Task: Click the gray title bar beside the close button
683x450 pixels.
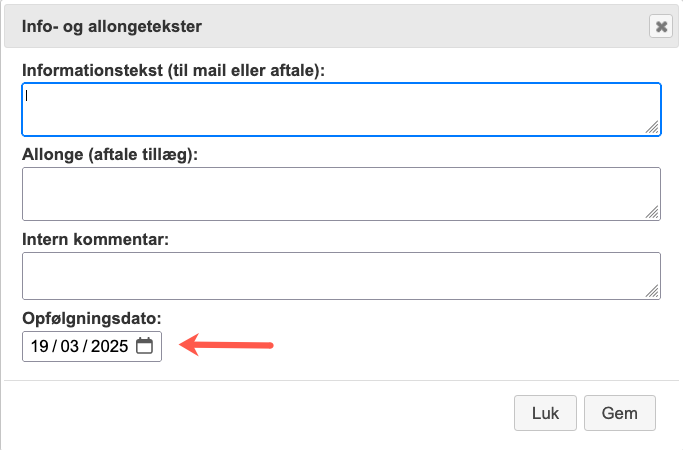Action: (x=425, y=27)
